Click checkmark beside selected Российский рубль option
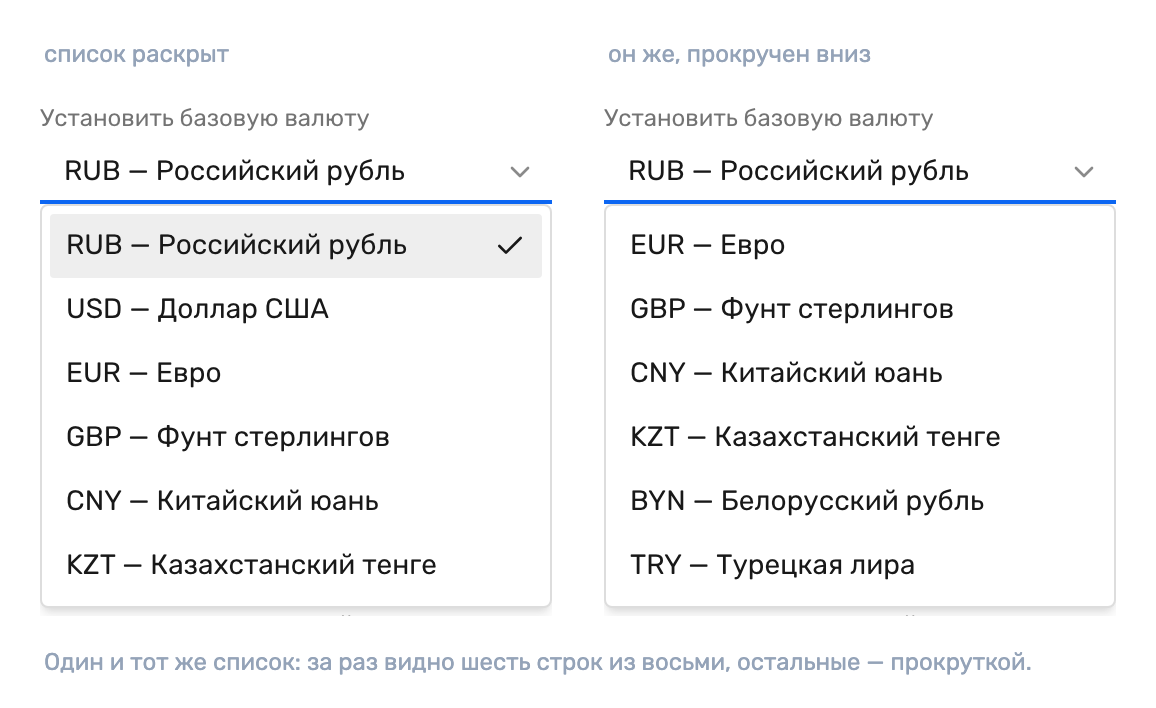This screenshot has width=1156, height=708. tap(509, 246)
